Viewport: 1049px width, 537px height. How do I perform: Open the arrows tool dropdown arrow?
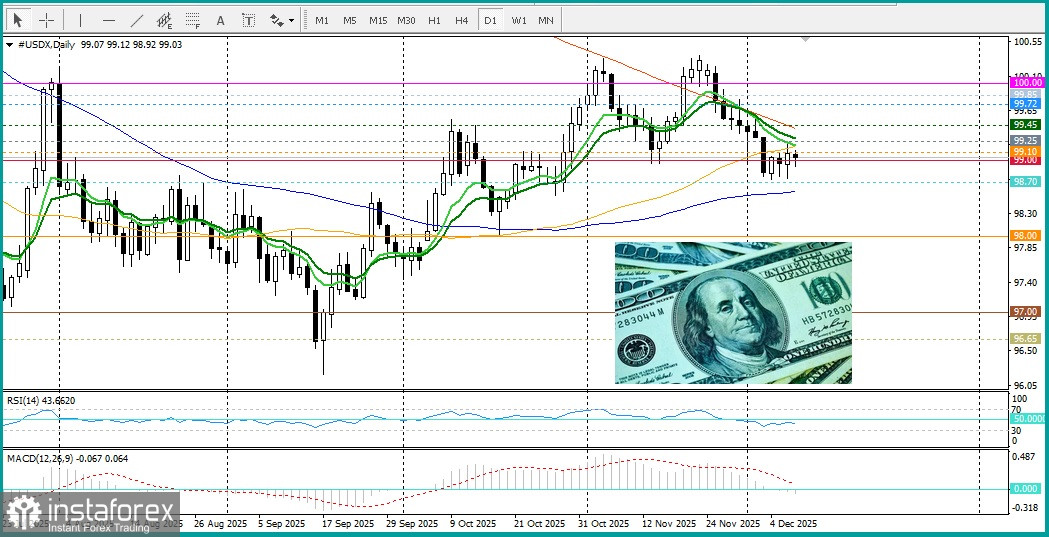click(292, 21)
